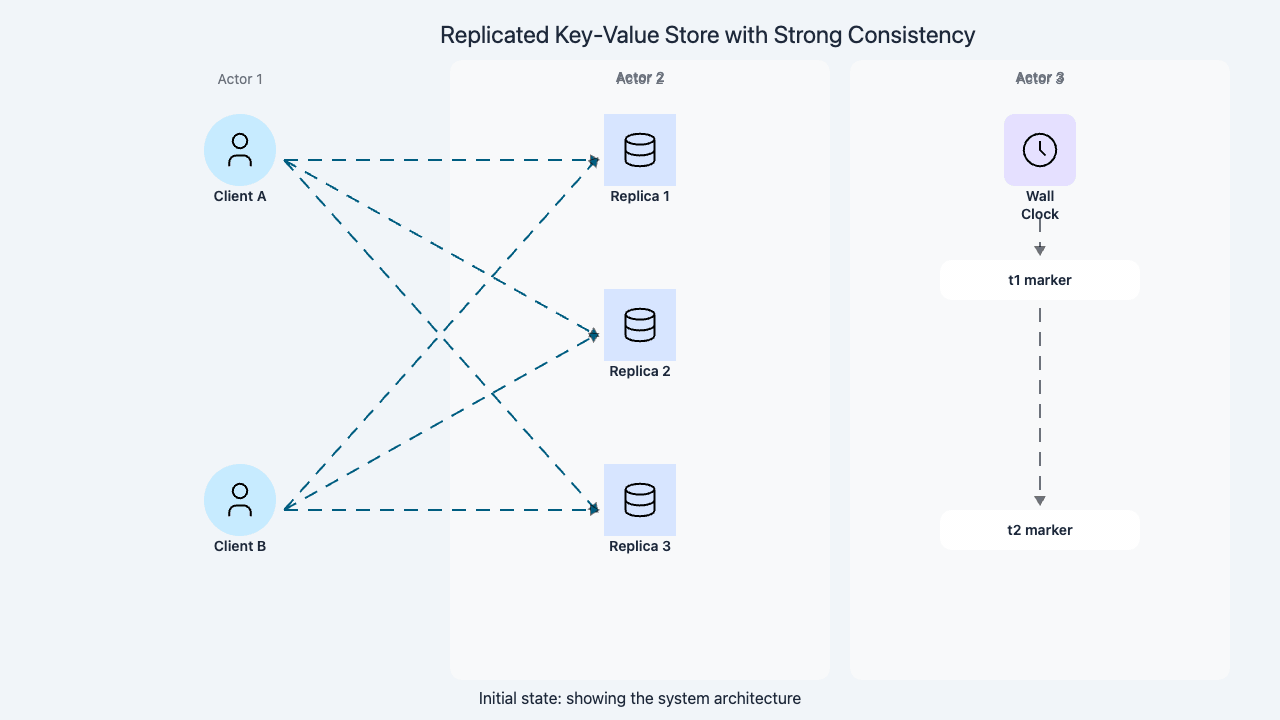
Task: Click the Actor 2 column header
Action: (x=640, y=78)
